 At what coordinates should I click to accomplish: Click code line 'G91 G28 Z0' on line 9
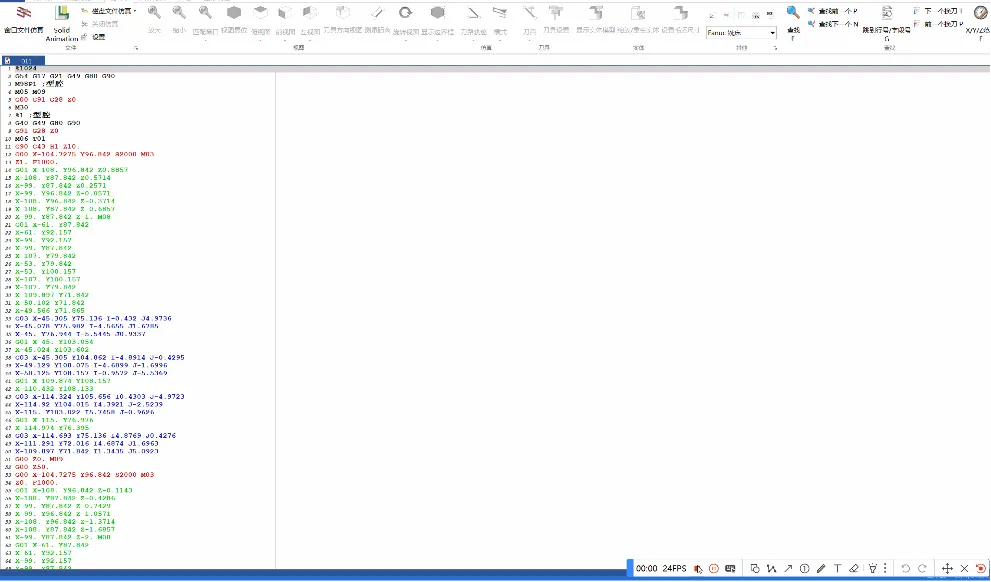(x=37, y=131)
